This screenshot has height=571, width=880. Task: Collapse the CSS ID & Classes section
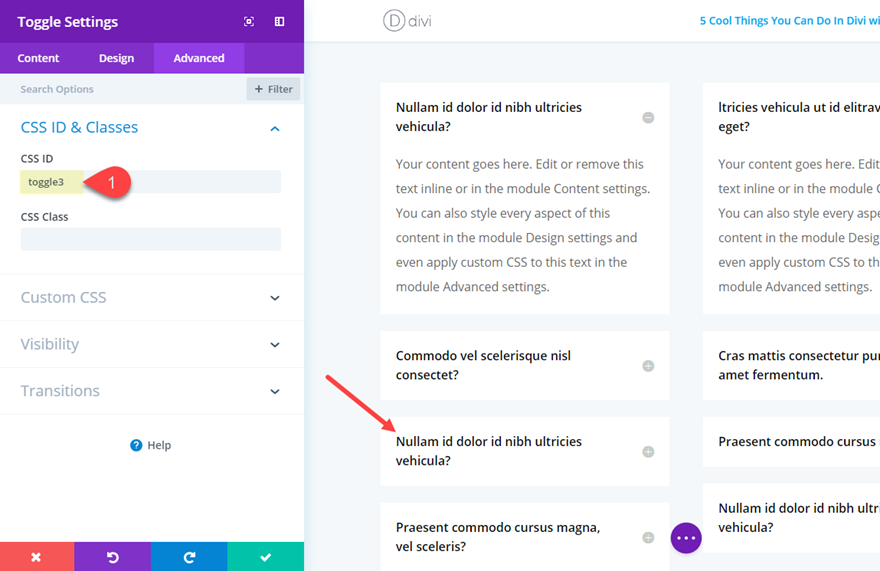(x=275, y=129)
